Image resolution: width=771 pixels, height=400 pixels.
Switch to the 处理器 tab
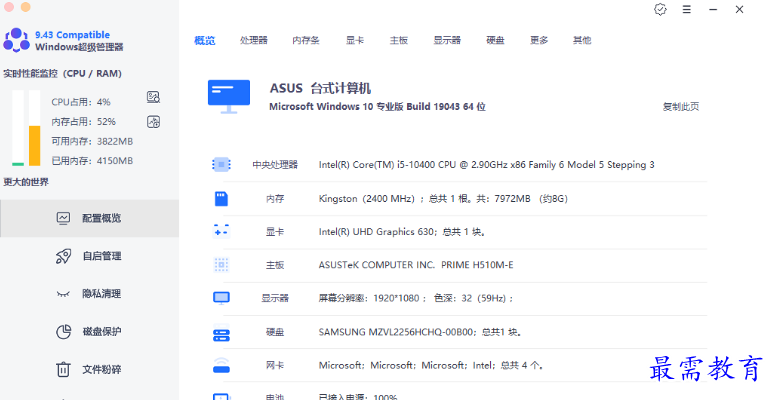click(x=254, y=40)
